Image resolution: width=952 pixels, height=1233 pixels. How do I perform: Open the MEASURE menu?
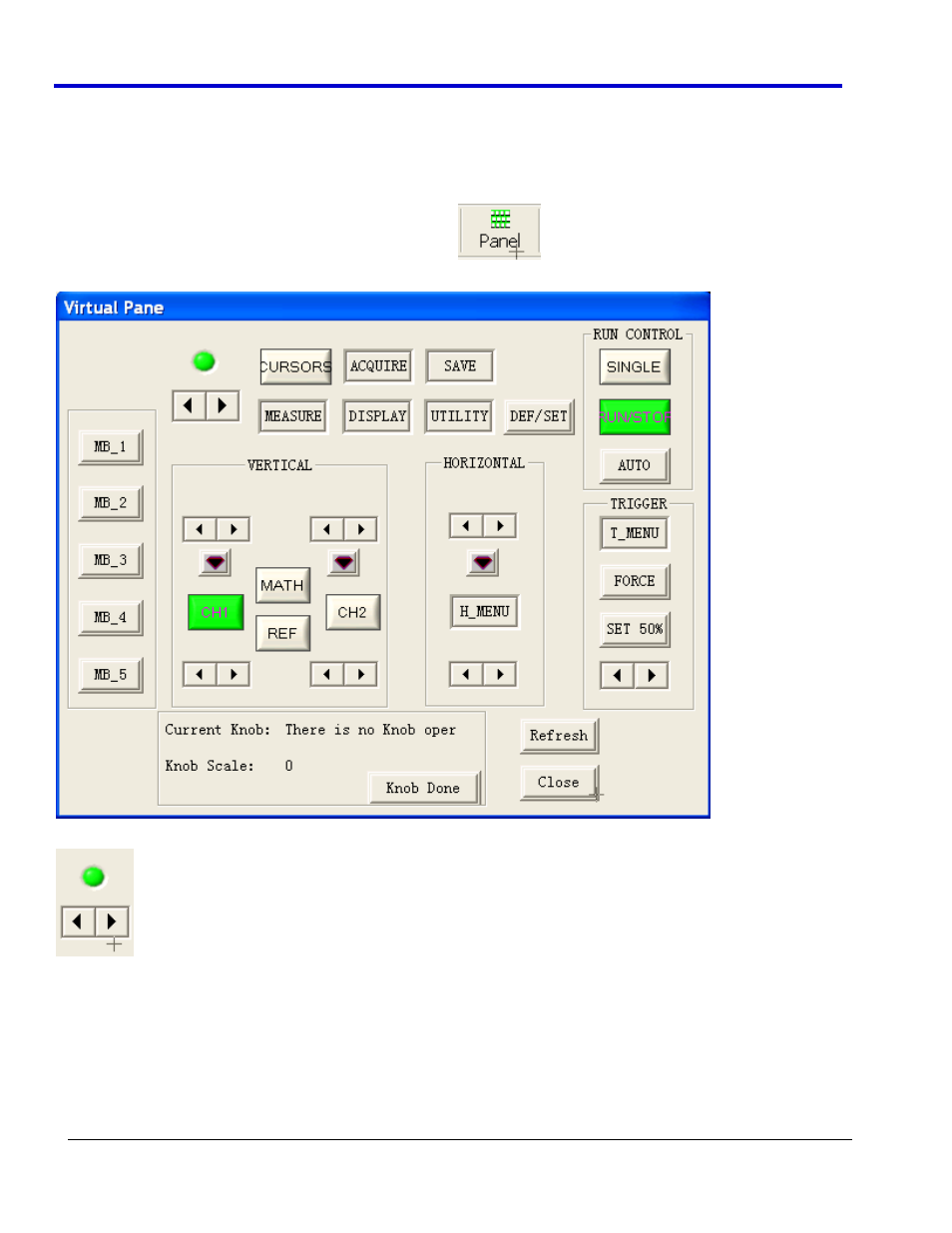[x=293, y=416]
